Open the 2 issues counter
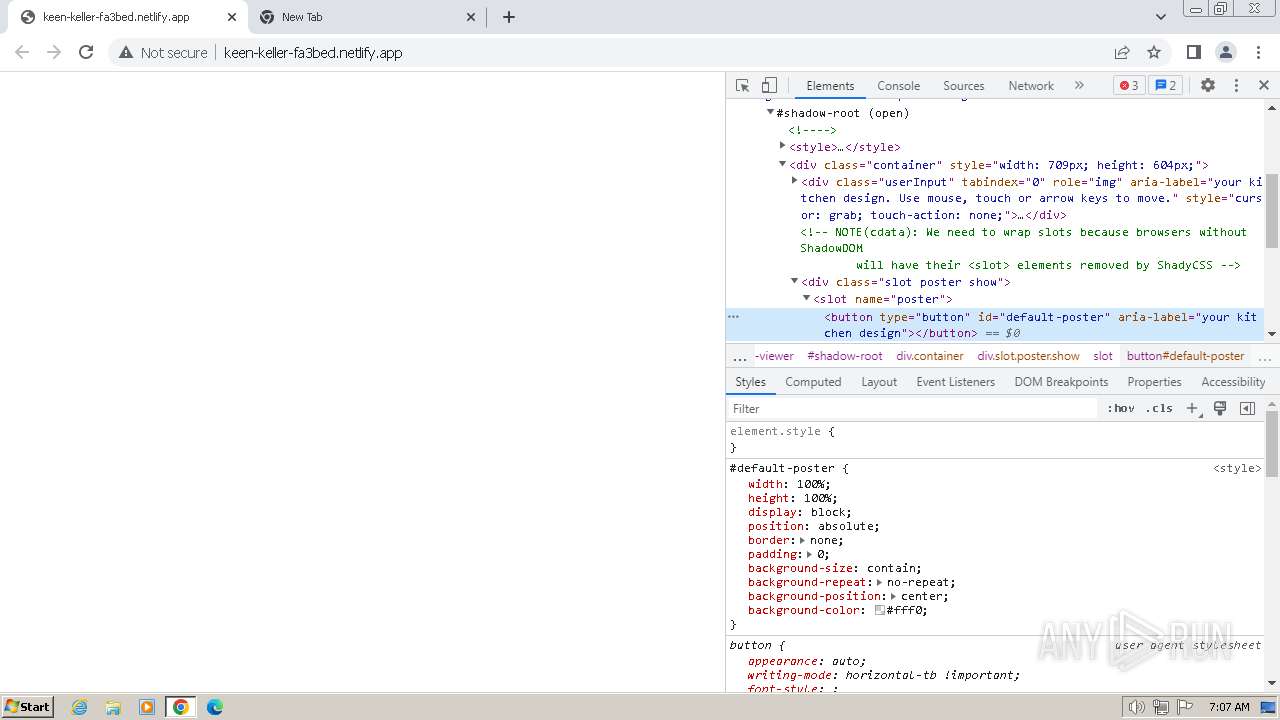The width and height of the screenshot is (1280, 720). coord(1166,86)
